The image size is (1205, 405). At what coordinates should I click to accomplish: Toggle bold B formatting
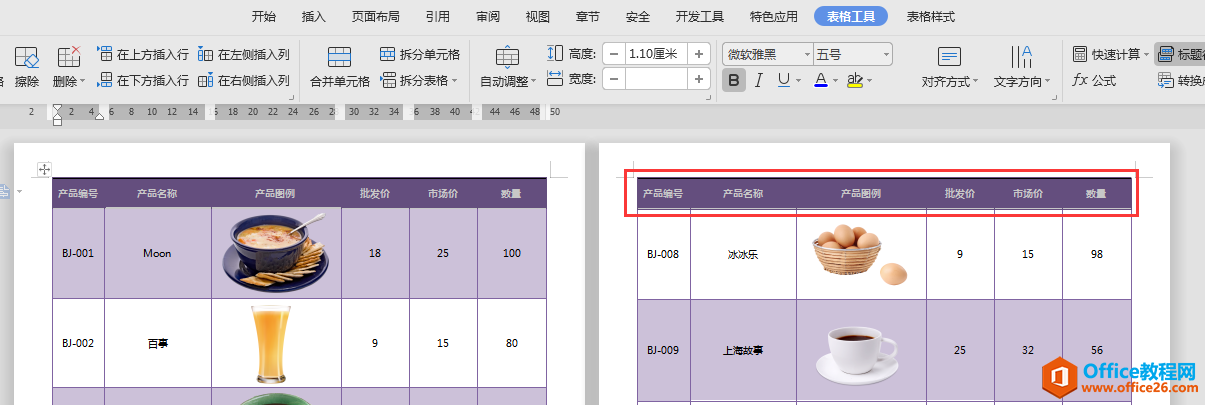(734, 80)
